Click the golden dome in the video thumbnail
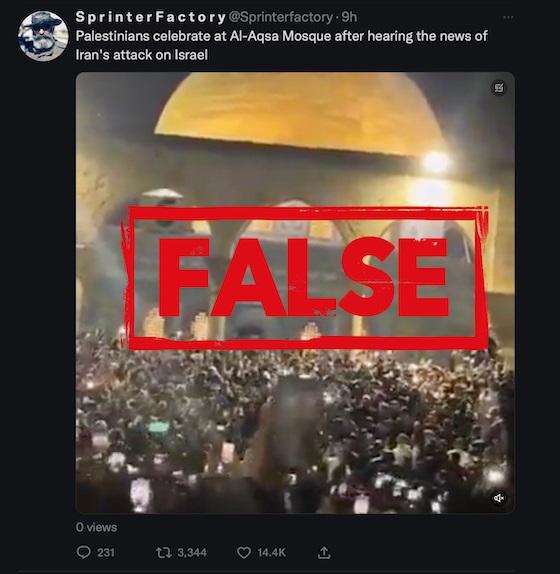Screen dimensions: 560x574 coord(300,112)
